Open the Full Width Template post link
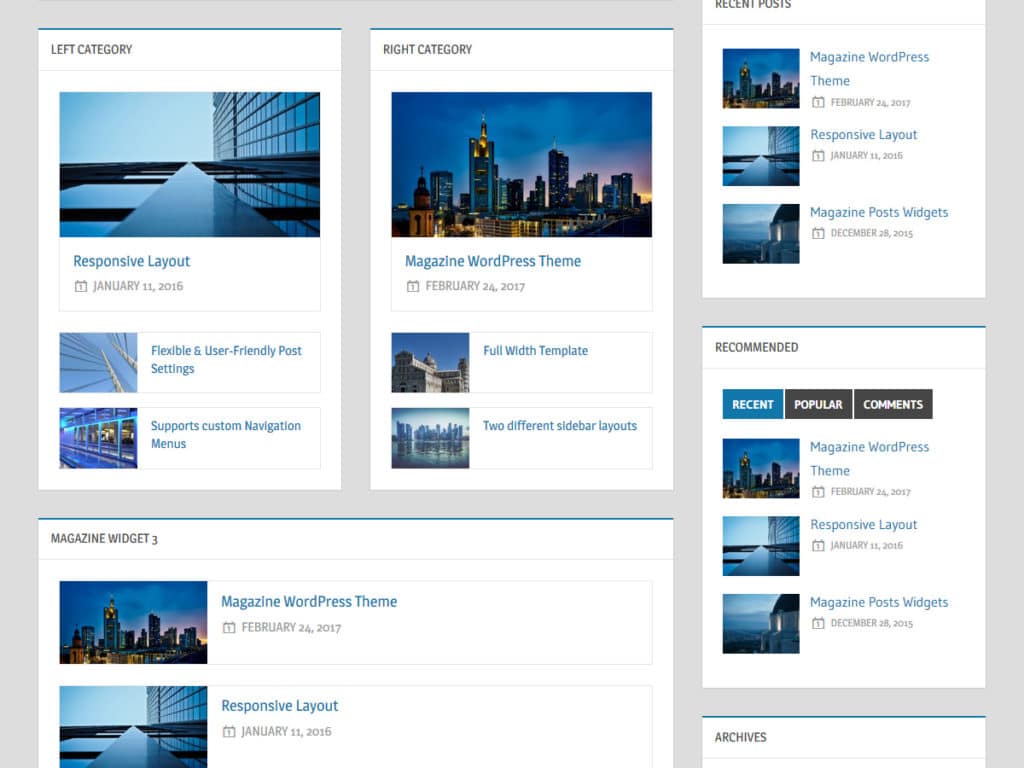The height and width of the screenshot is (768, 1024). tap(536, 351)
